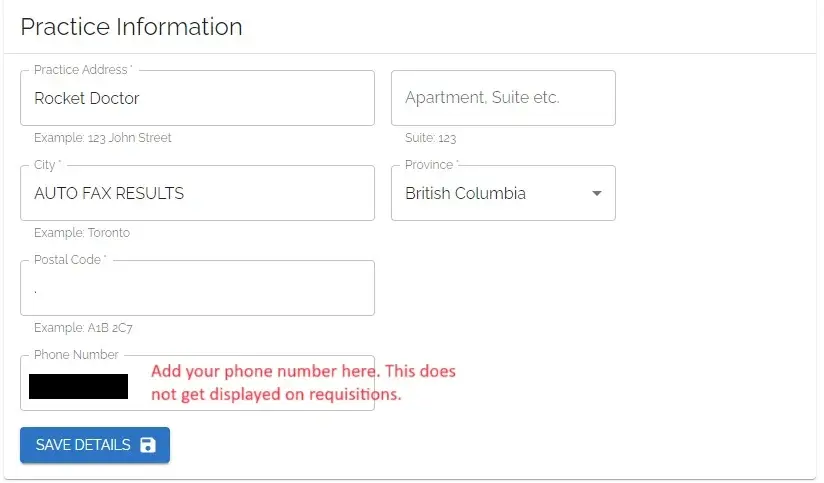This screenshot has width=824, height=483.
Task: Click the Practice Information heading
Action: click(131, 27)
